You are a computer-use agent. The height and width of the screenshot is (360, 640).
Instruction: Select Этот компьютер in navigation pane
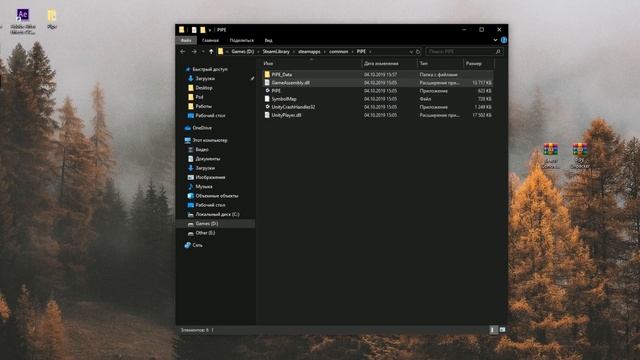pyautogui.click(x=210, y=140)
